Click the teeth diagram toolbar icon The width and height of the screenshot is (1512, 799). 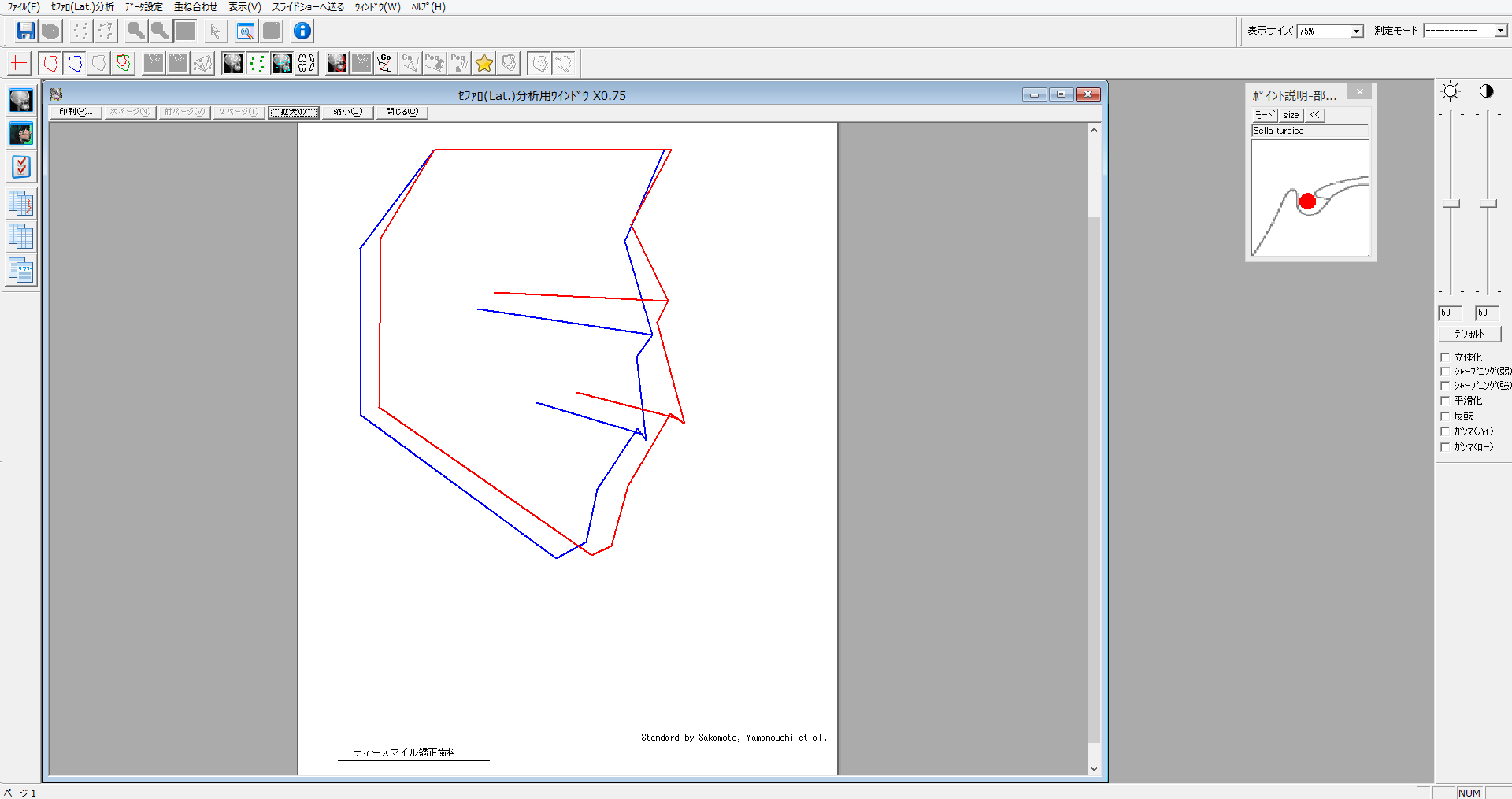click(306, 63)
